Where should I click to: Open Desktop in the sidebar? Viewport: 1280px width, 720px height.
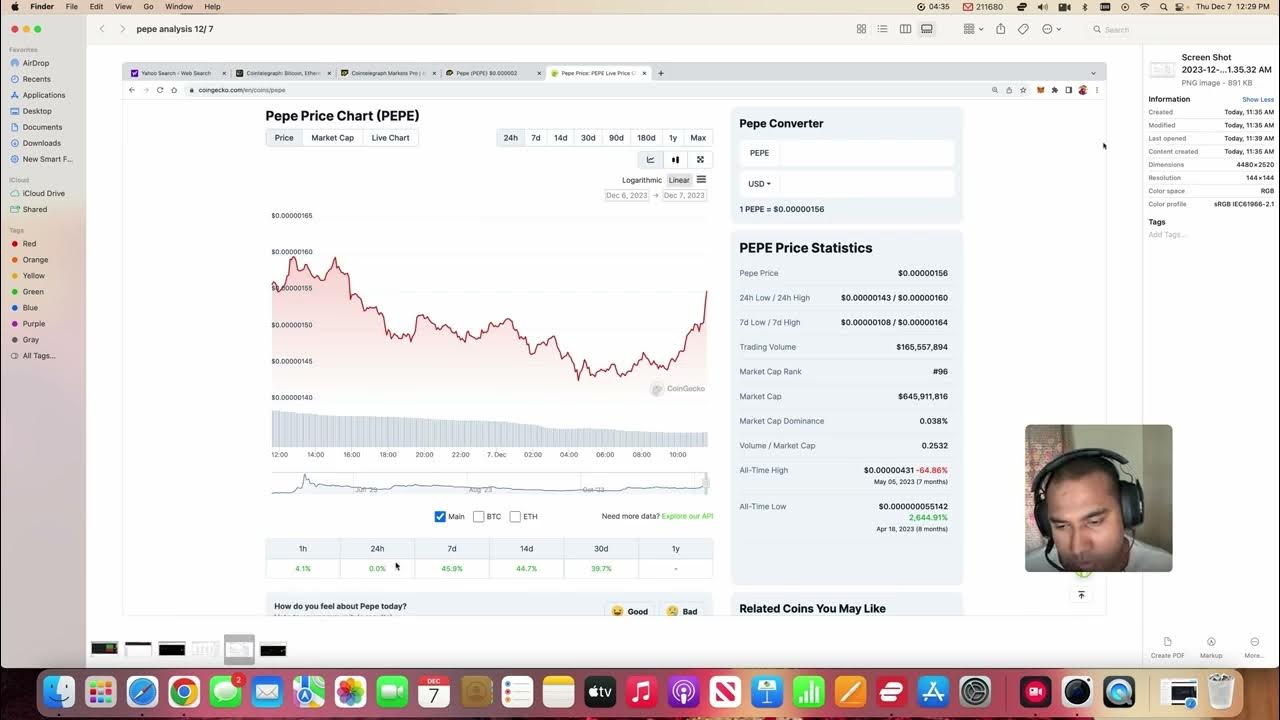37,111
